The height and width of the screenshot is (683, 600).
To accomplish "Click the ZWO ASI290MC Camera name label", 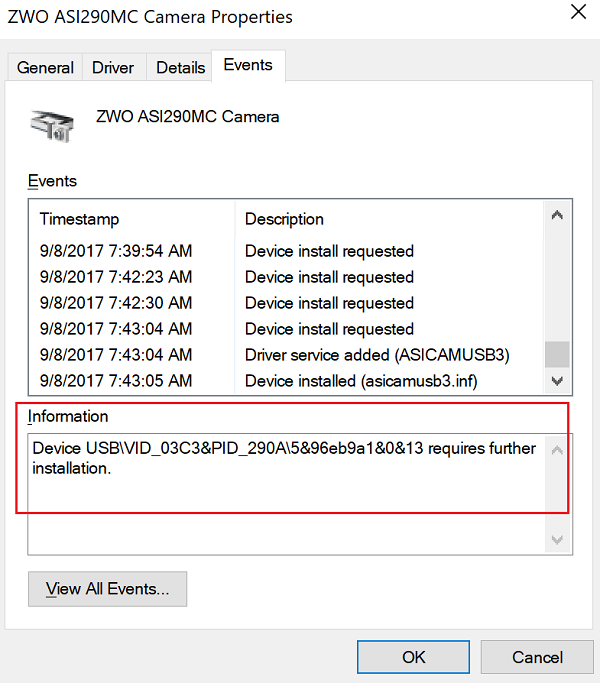I will (x=187, y=117).
